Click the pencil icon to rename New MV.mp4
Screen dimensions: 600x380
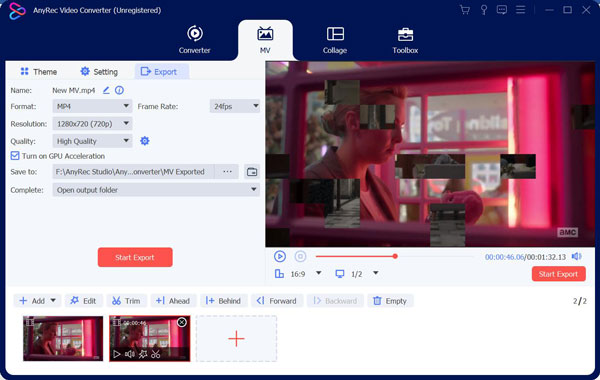106,90
